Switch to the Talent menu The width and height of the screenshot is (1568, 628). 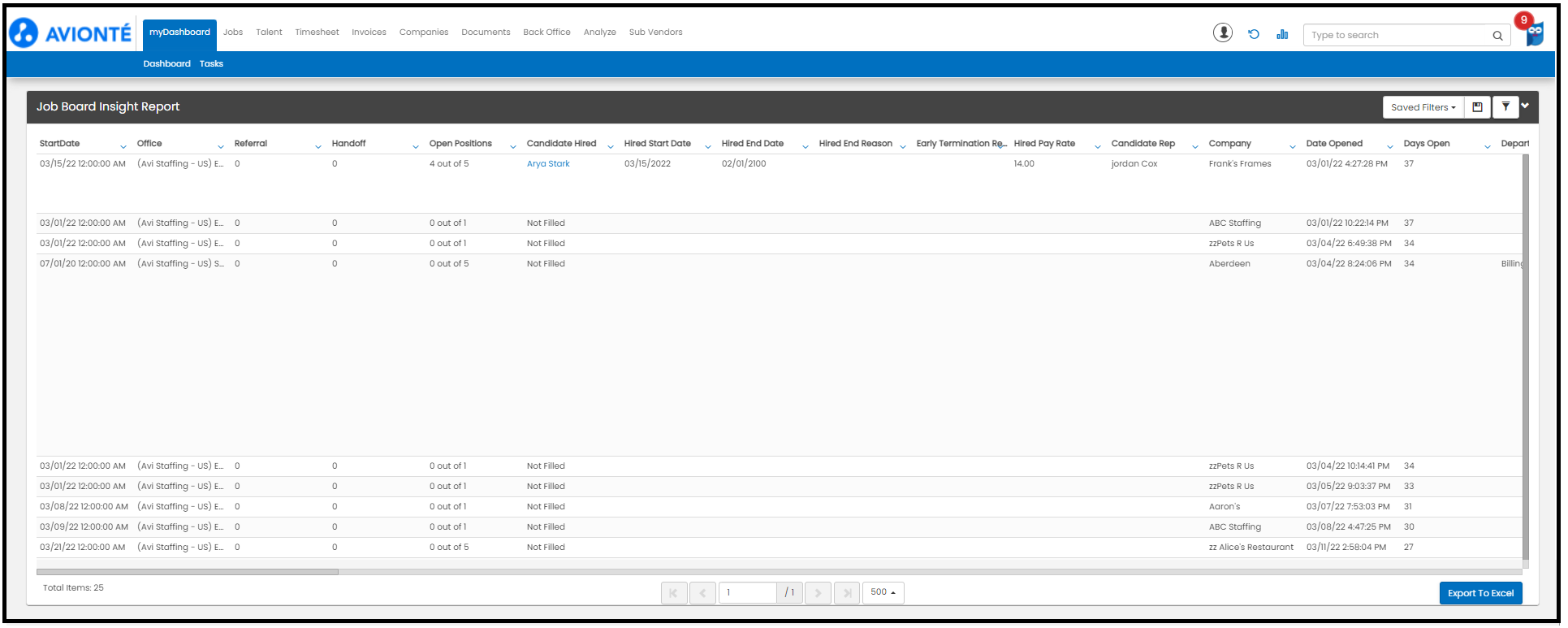[x=269, y=32]
